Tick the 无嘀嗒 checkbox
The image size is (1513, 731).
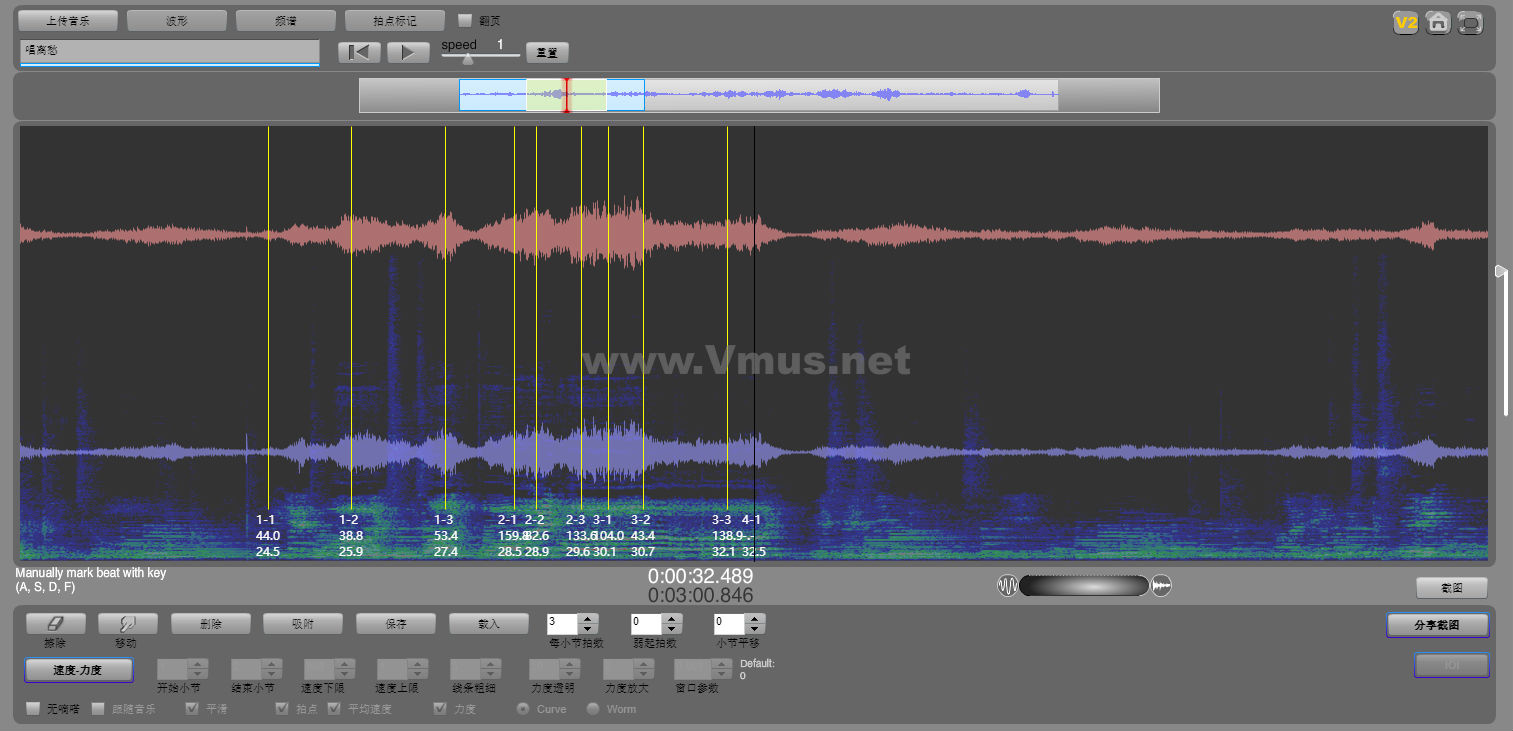[33, 709]
